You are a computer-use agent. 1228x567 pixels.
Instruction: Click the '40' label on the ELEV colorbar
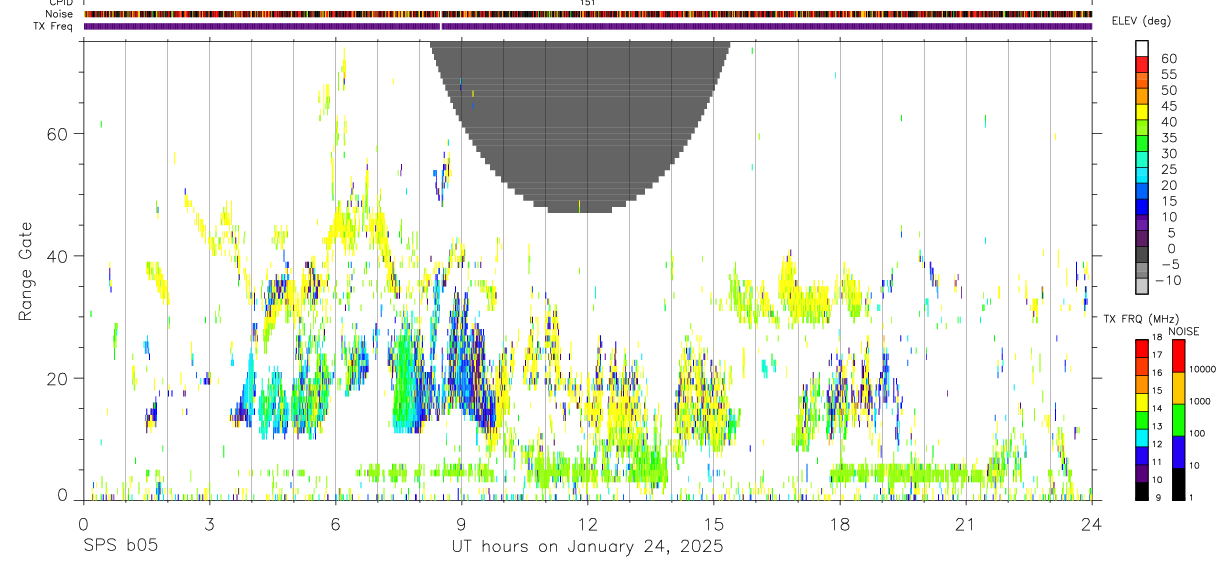click(1168, 122)
